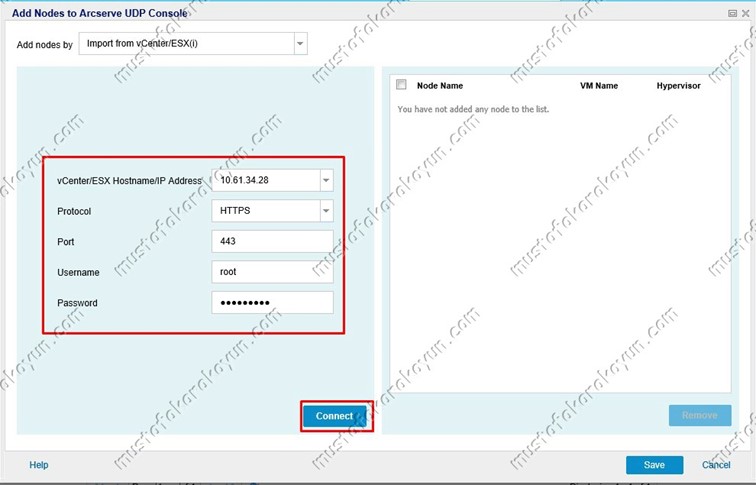Close the Add Nodes dialog
The width and height of the screenshot is (756, 485).
coord(745,13)
